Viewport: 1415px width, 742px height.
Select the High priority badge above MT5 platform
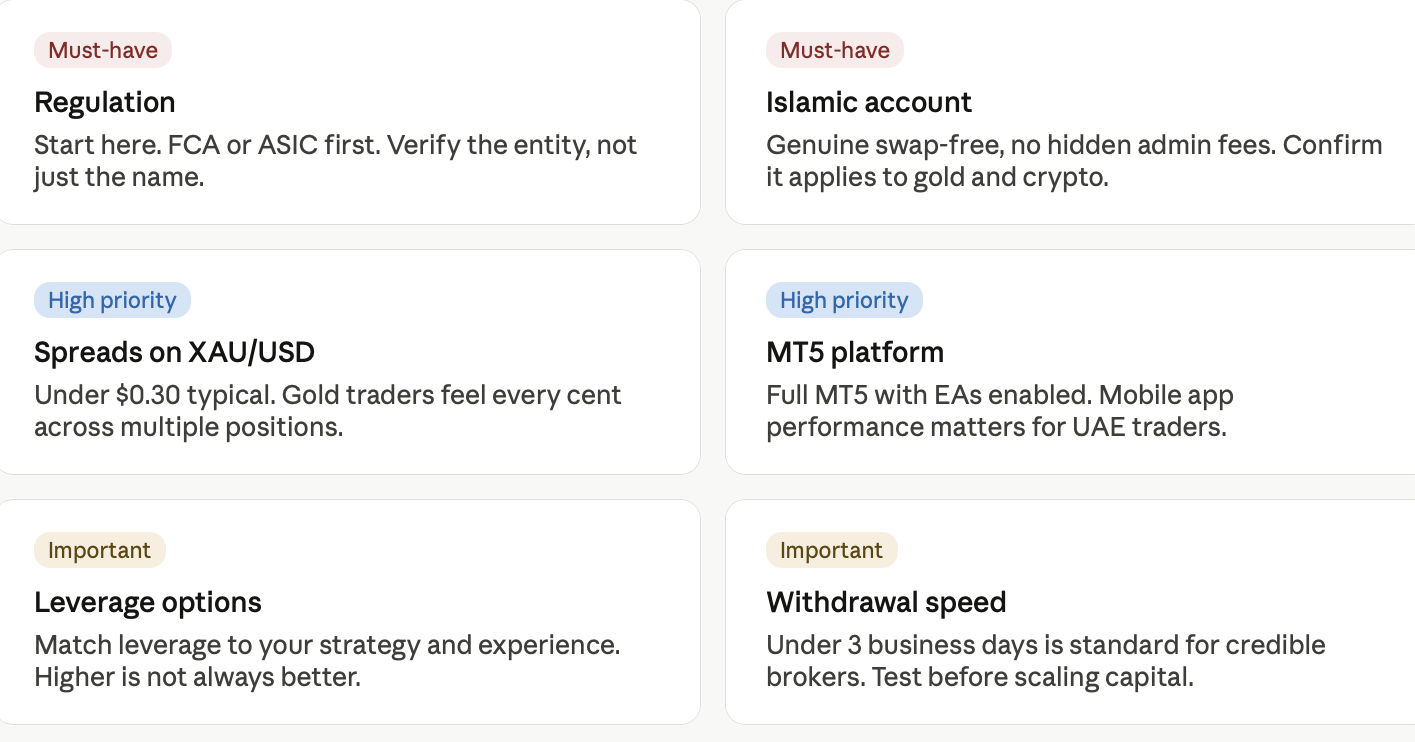[x=844, y=300]
